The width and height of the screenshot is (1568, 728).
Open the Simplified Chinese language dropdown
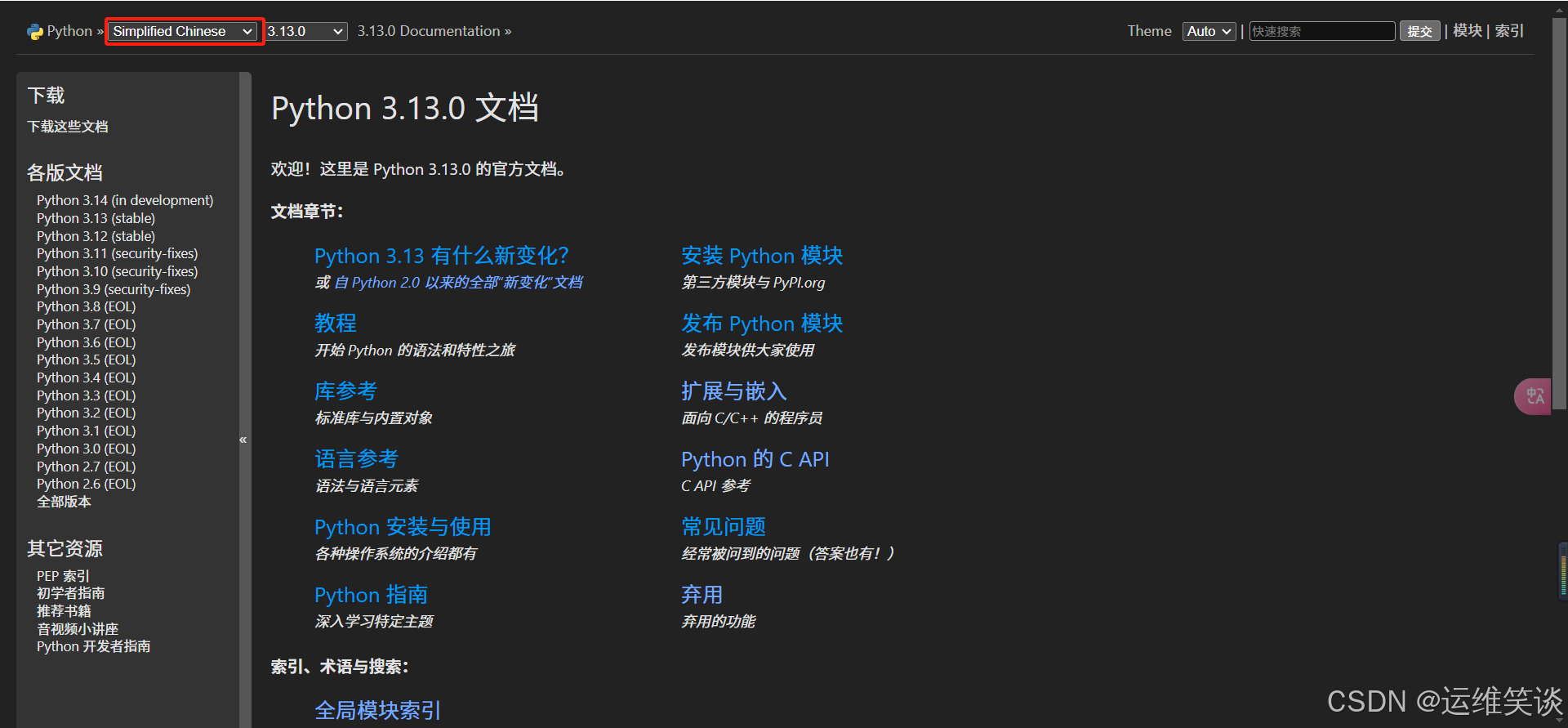(183, 31)
